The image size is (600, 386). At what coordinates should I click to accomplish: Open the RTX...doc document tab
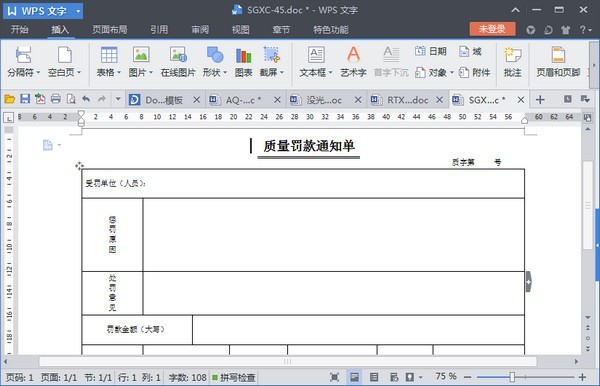tap(407, 100)
